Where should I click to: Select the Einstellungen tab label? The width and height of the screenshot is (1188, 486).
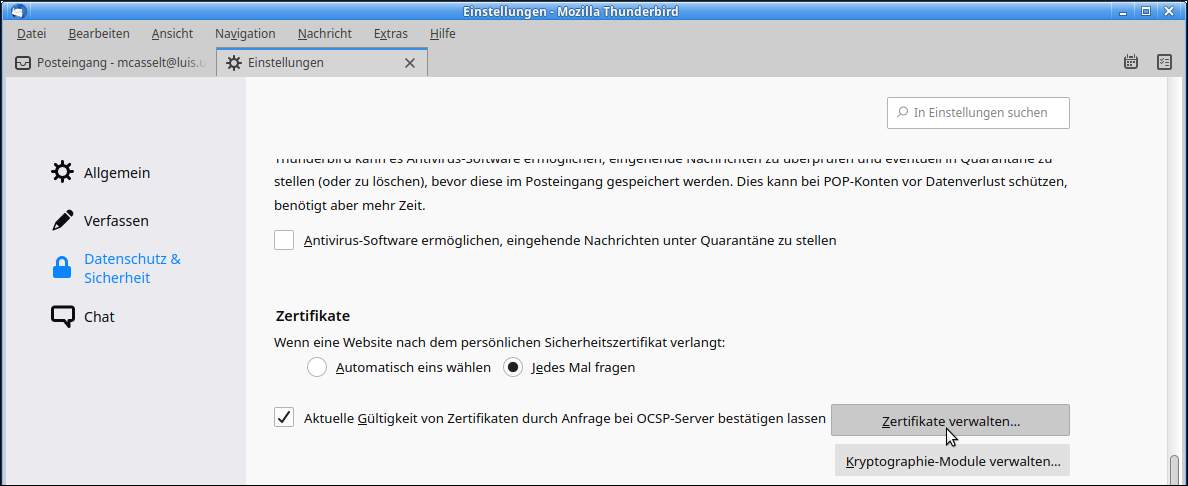point(286,63)
